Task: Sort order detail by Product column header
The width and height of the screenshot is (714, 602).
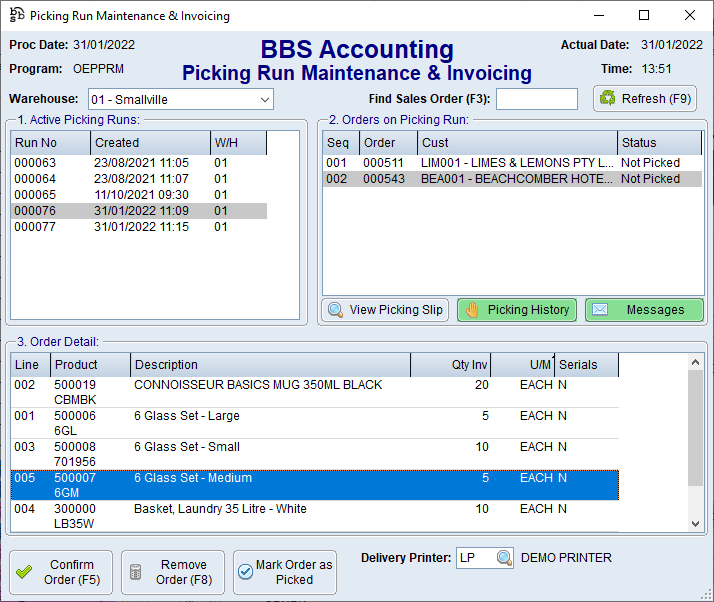Action: point(90,365)
